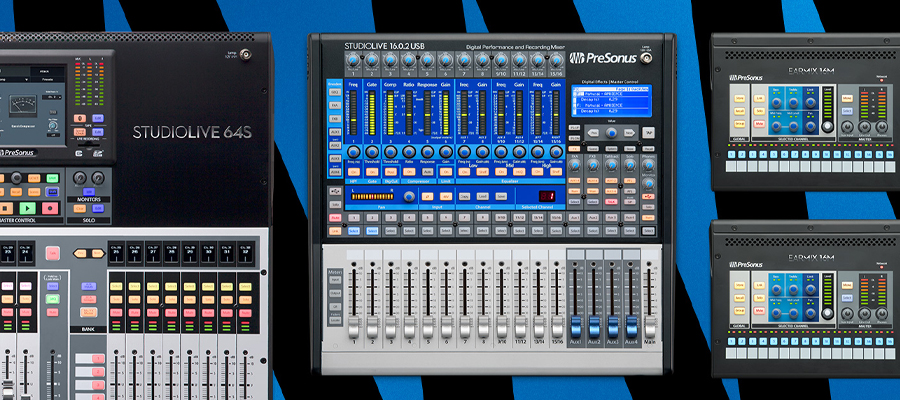Image resolution: width=900 pixels, height=400 pixels.
Task: Adjust the 15/16 trim knob on StudioLive 16.0.2
Action: click(x=556, y=60)
